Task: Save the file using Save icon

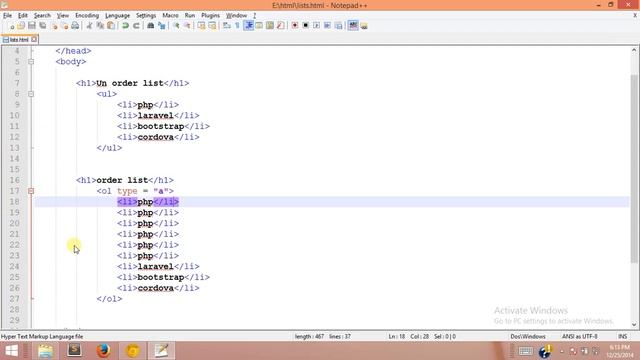Action: click(x=31, y=26)
